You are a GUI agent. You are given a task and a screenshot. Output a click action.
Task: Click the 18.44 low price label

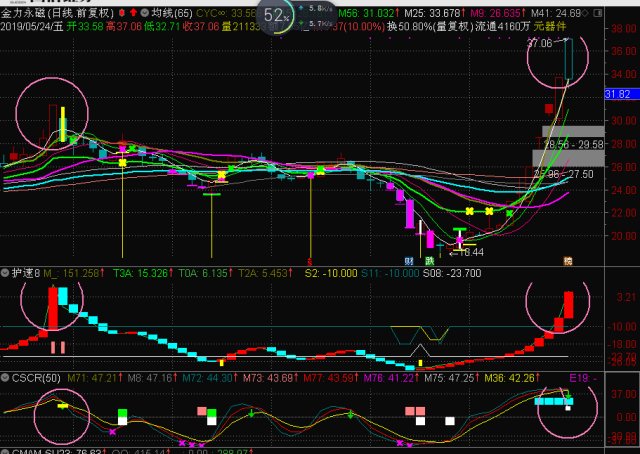[x=466, y=252]
